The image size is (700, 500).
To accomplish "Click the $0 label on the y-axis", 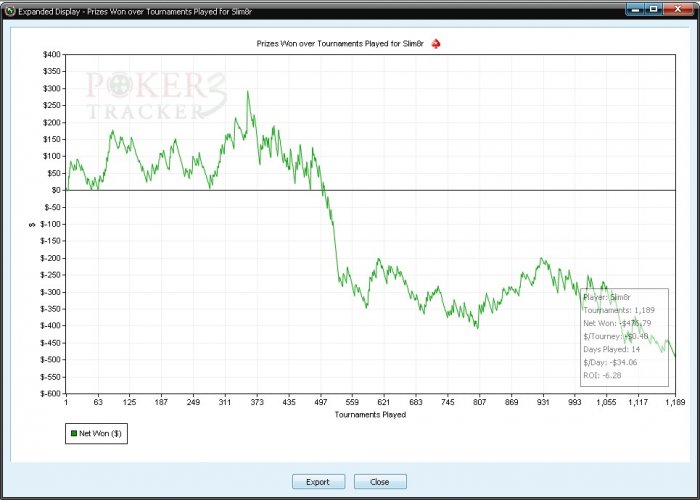I will (x=55, y=190).
